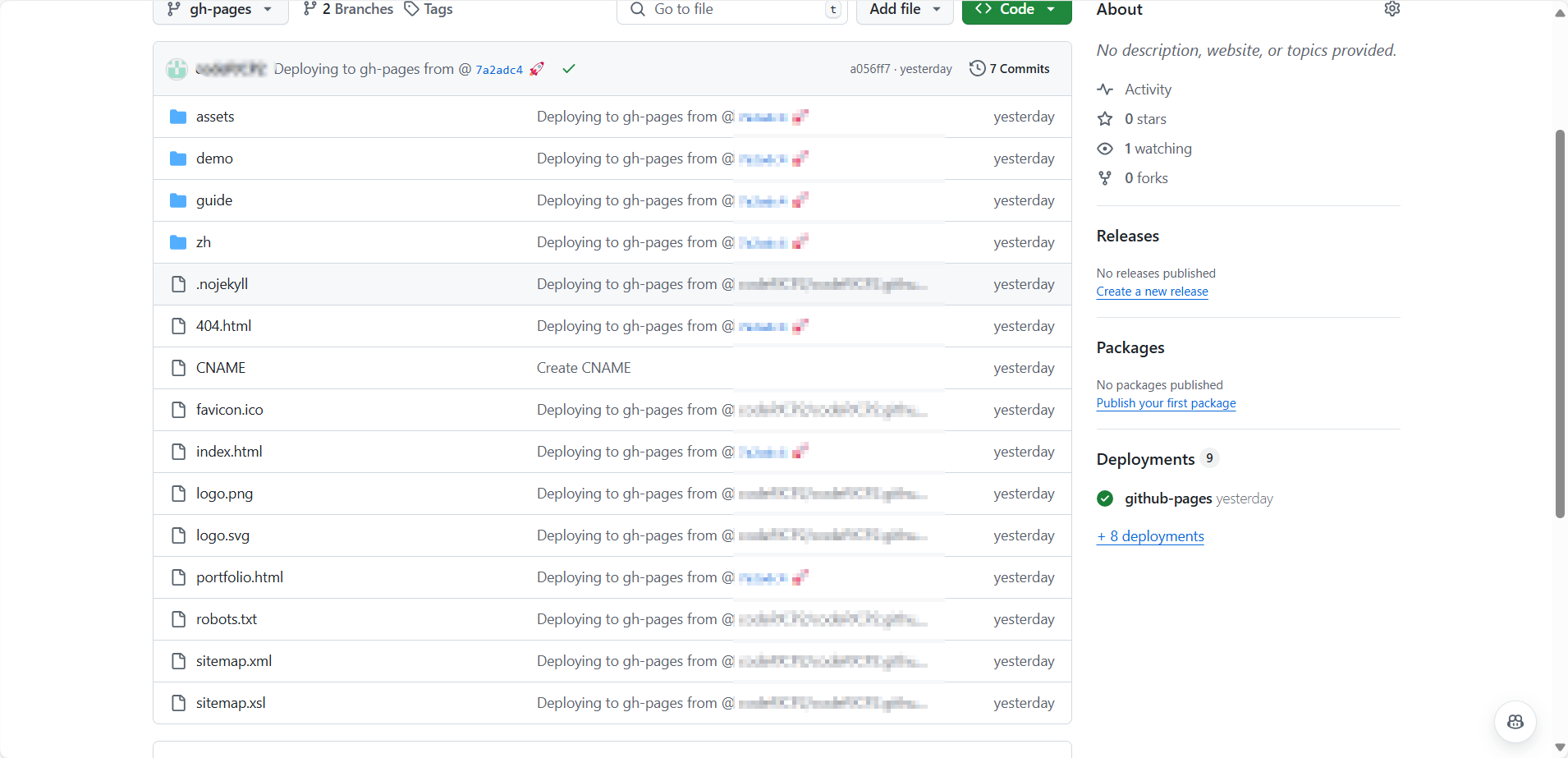
Task: Open the demo folder
Action: point(214,158)
